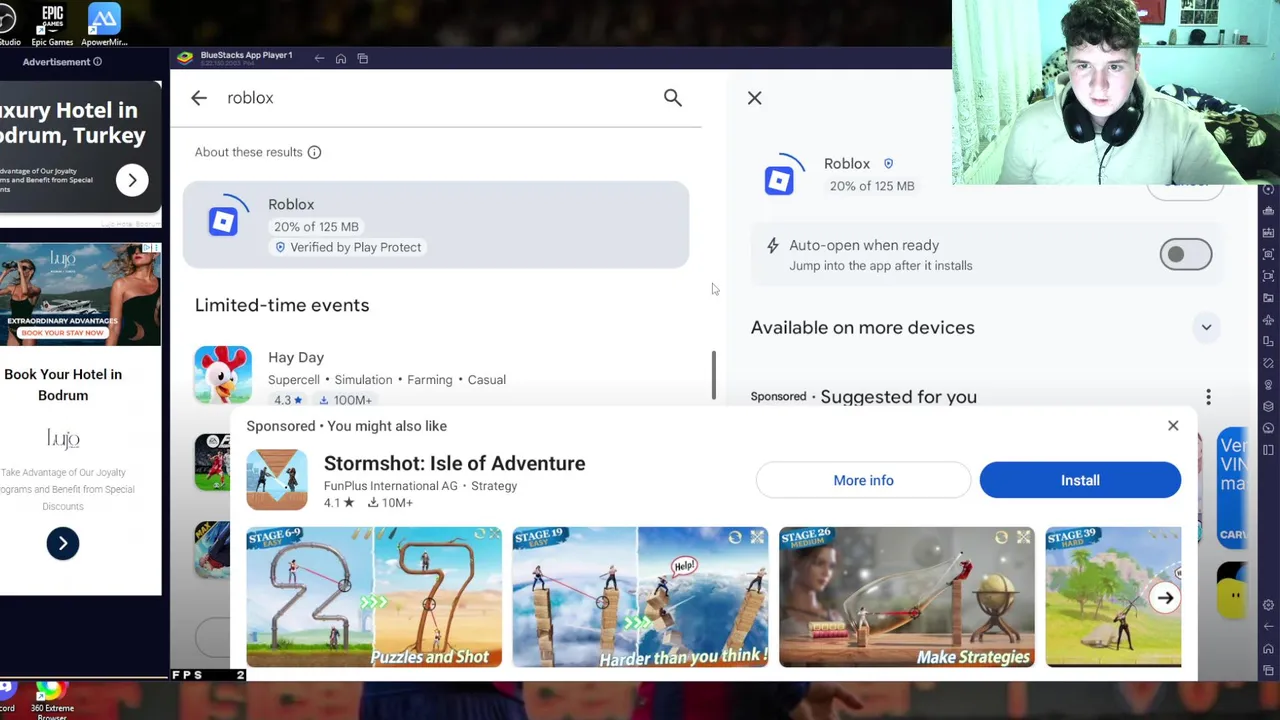
Task: Click the recents icon at sidebar bottom
Action: (1268, 670)
